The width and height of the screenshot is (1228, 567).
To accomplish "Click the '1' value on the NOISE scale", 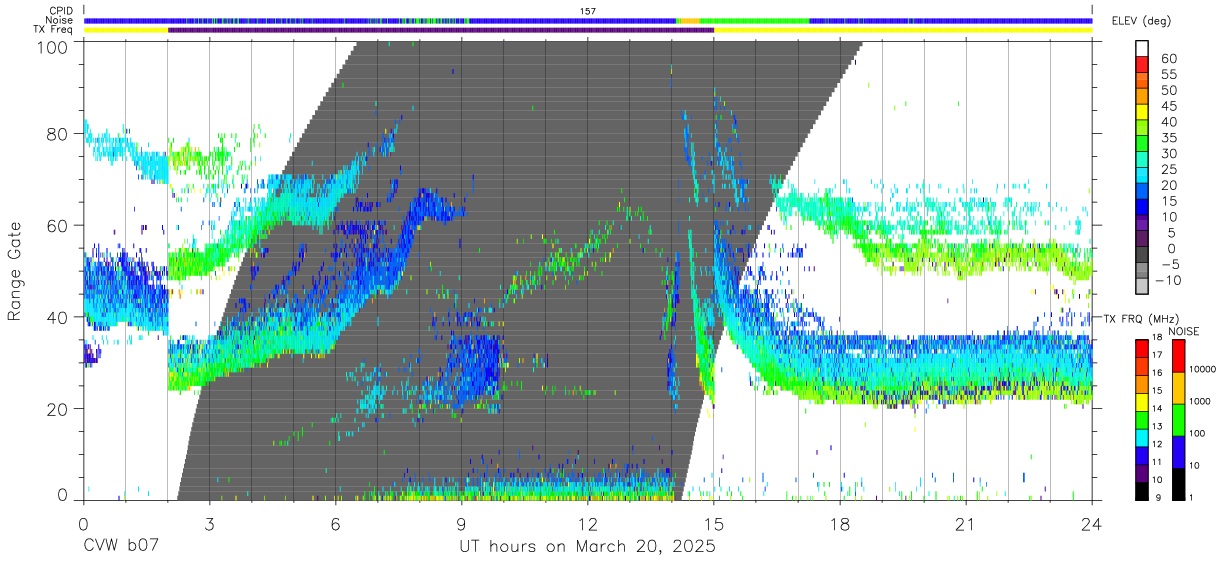I will pos(1190,498).
